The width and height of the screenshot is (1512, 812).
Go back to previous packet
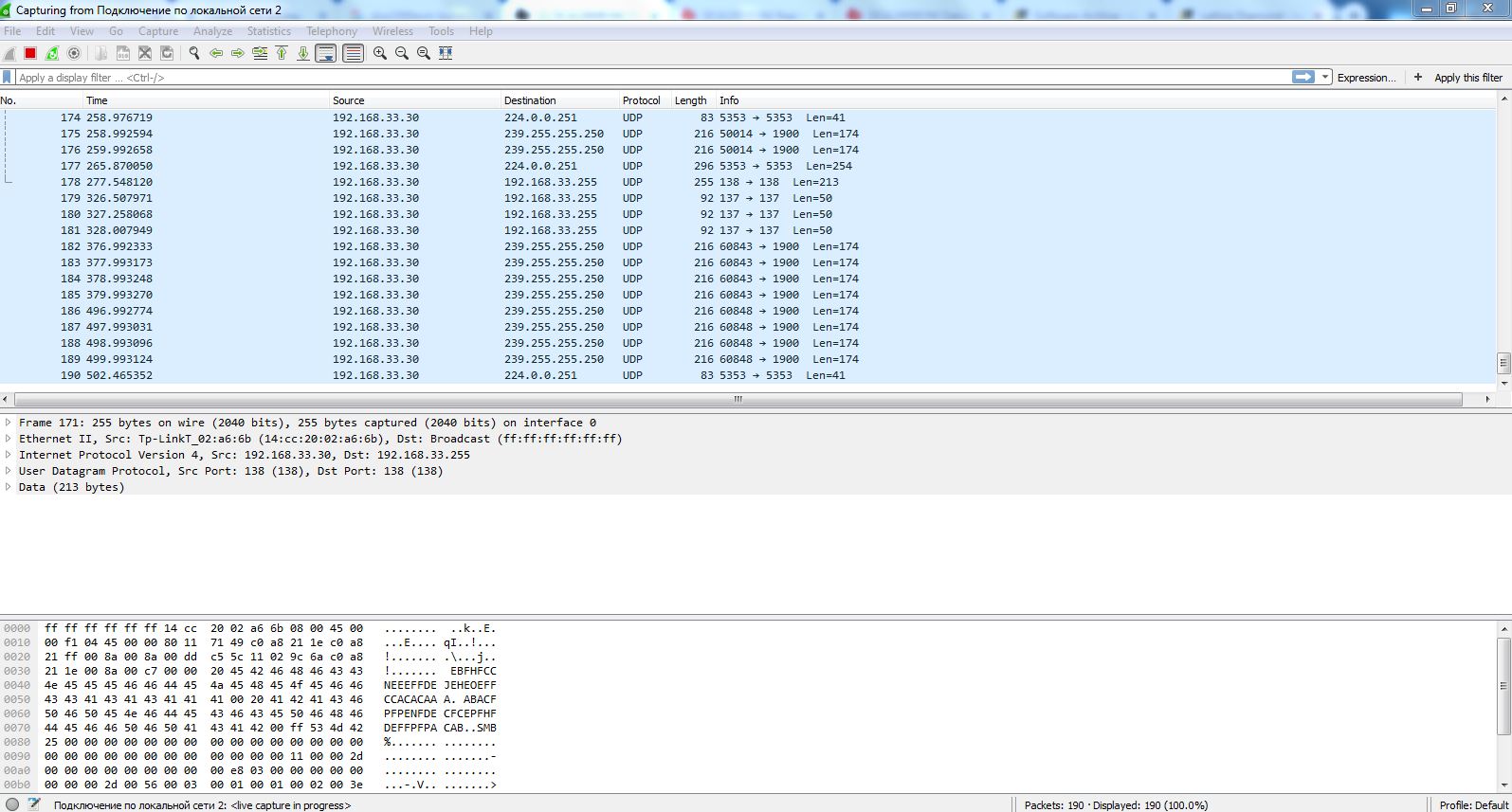click(x=216, y=53)
